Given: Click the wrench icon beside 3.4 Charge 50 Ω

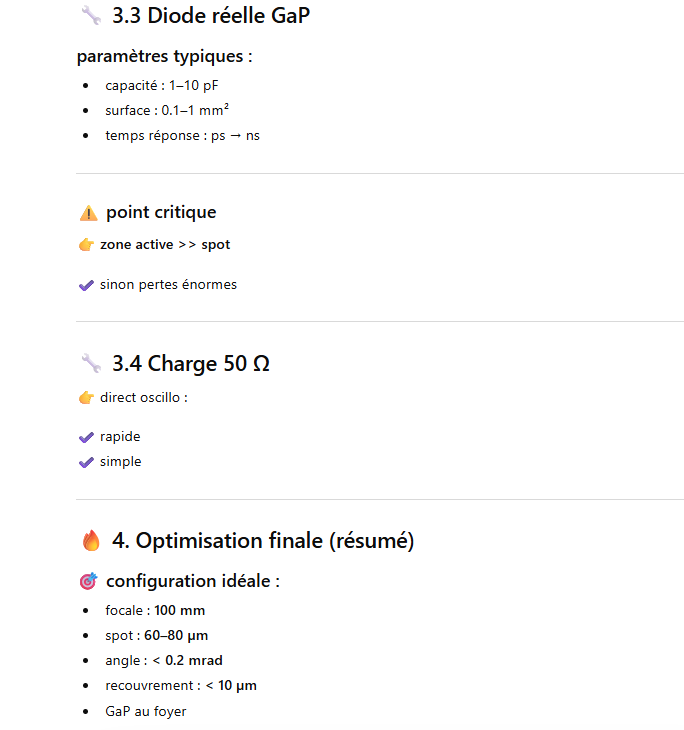Looking at the screenshot, I should click(x=91, y=364).
